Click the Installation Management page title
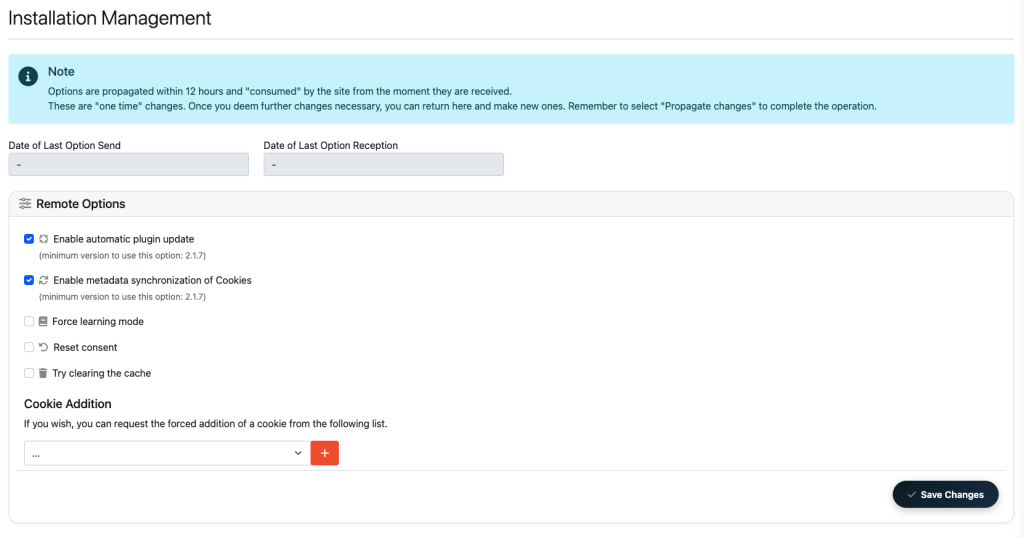The image size is (1024, 538). (x=110, y=18)
